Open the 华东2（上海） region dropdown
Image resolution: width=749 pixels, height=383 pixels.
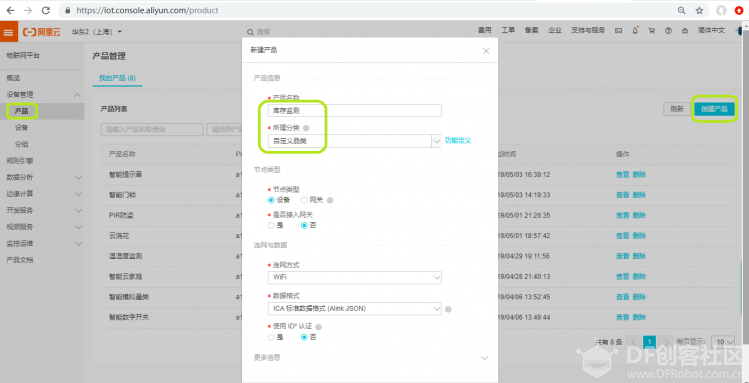pos(97,32)
